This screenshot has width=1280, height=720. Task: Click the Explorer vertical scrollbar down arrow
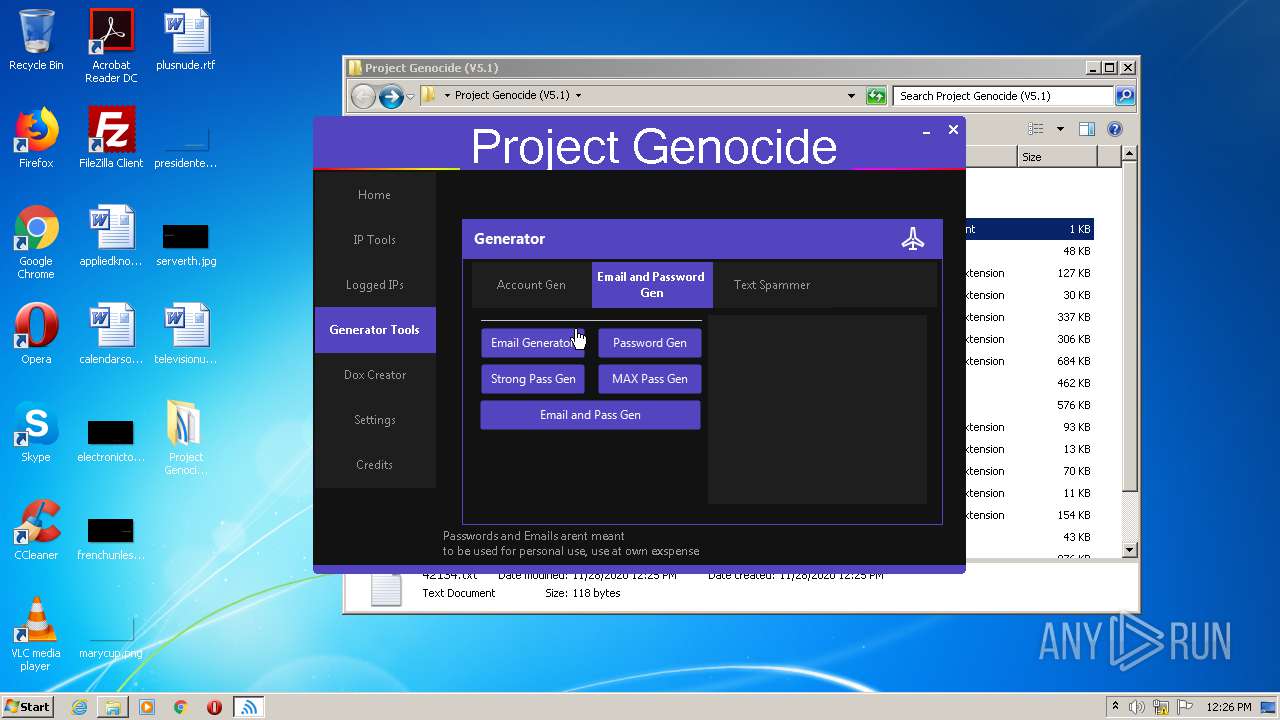click(x=1129, y=550)
